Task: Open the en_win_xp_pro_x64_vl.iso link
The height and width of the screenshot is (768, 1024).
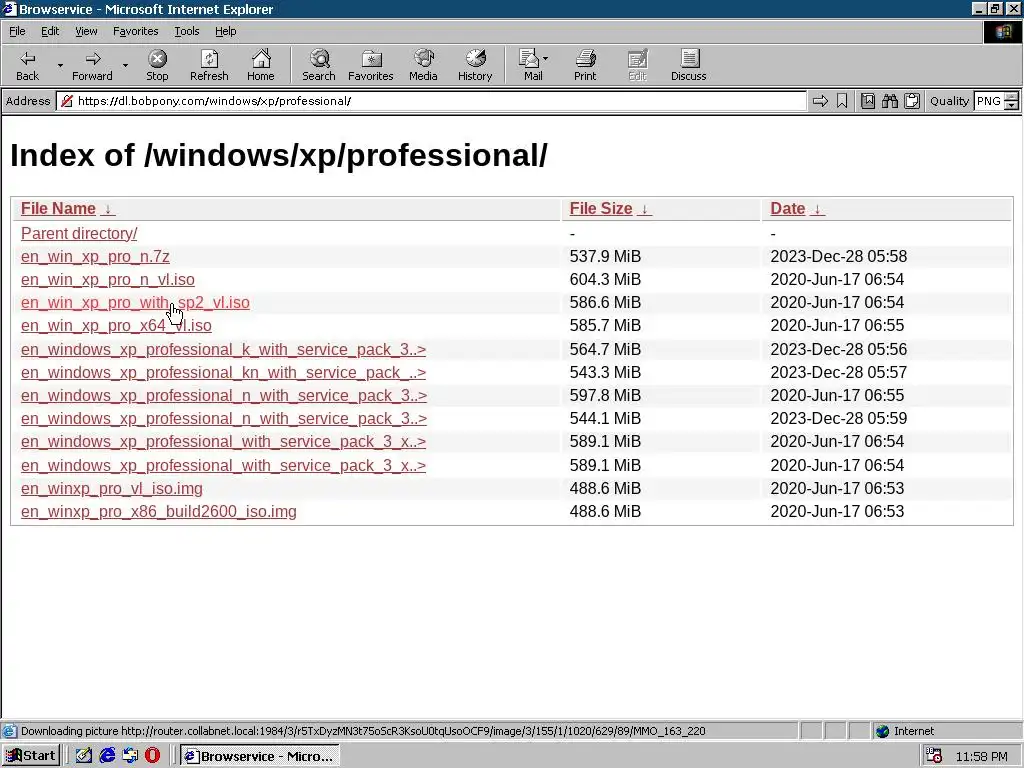Action: (116, 325)
